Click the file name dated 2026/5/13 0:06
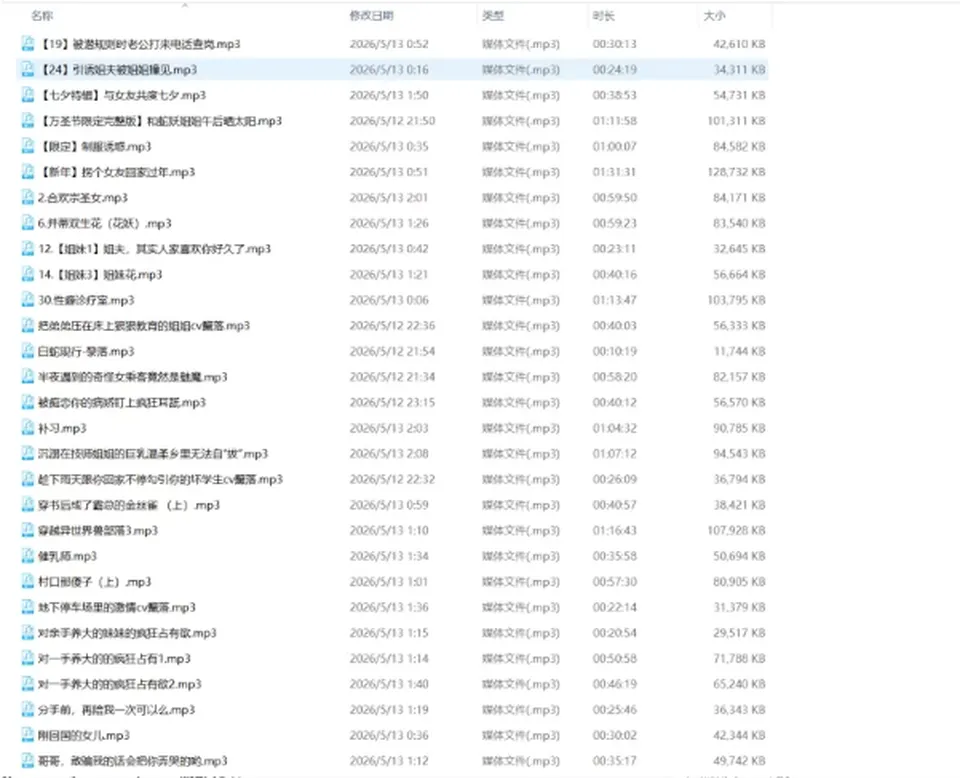 [86, 300]
